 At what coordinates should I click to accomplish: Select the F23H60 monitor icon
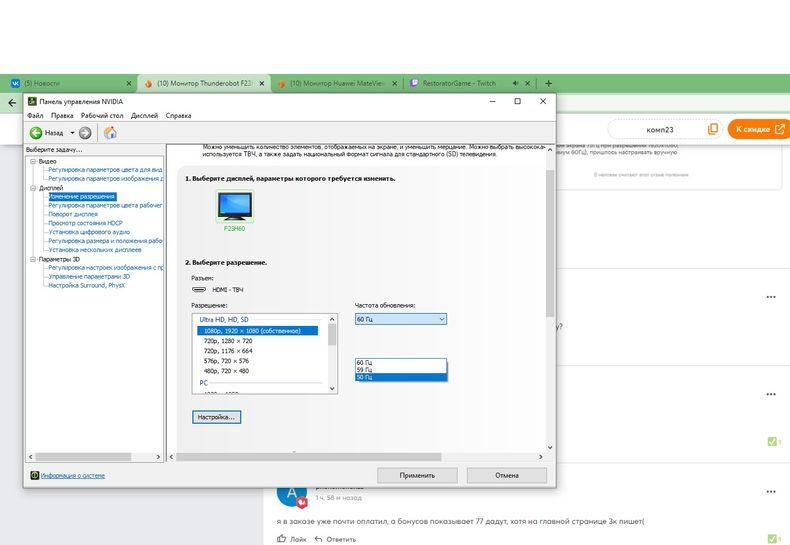[x=235, y=206]
